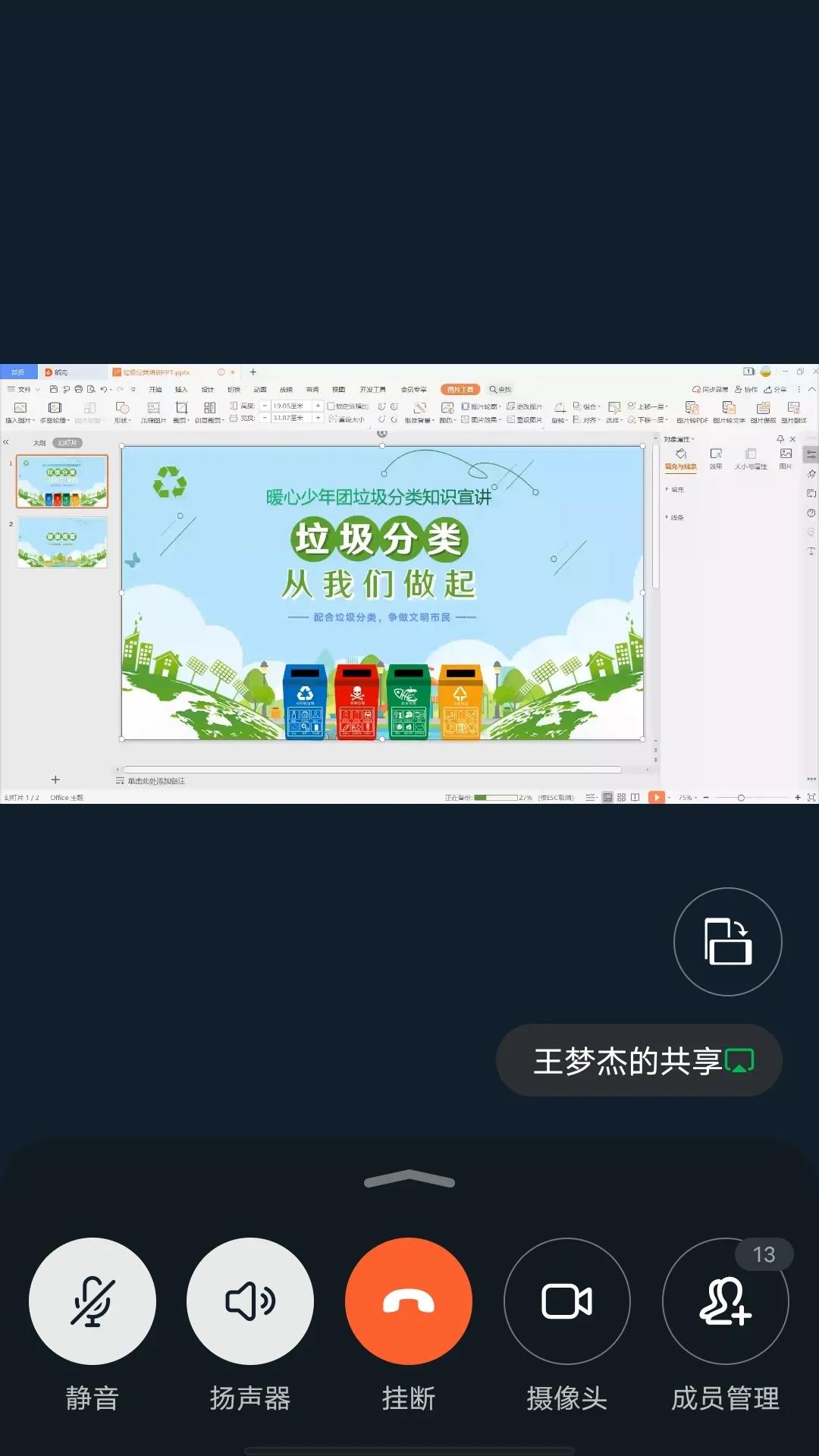The width and height of the screenshot is (819, 1456).
Task: Click 插入图片 icon in shared ribbon
Action: click(20, 410)
